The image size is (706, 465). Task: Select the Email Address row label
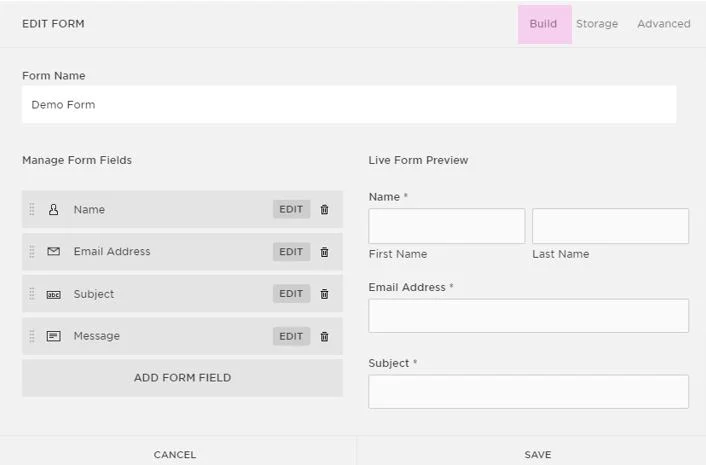tap(112, 251)
